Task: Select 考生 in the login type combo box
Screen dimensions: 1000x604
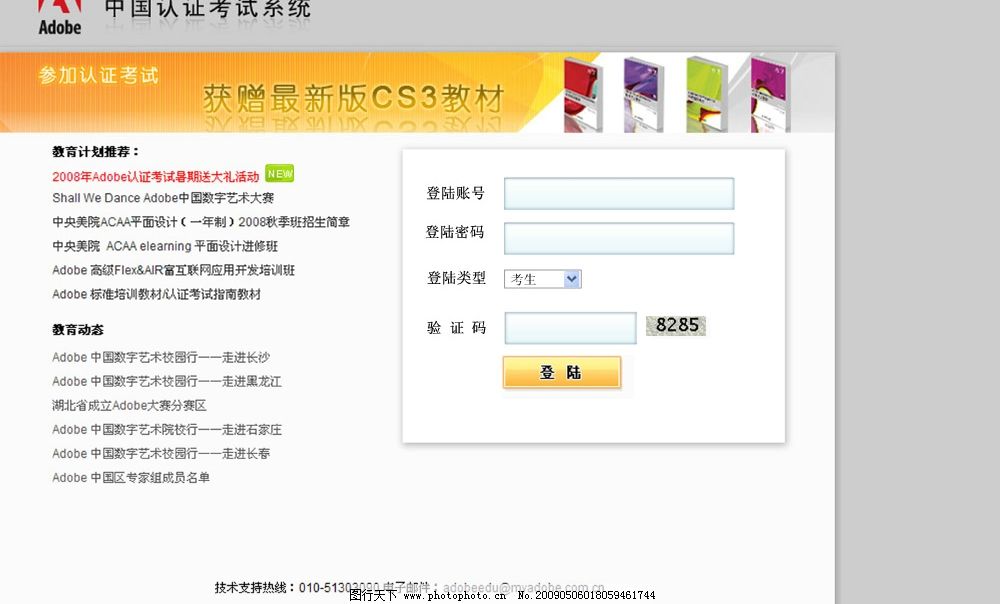Action: (x=530, y=279)
